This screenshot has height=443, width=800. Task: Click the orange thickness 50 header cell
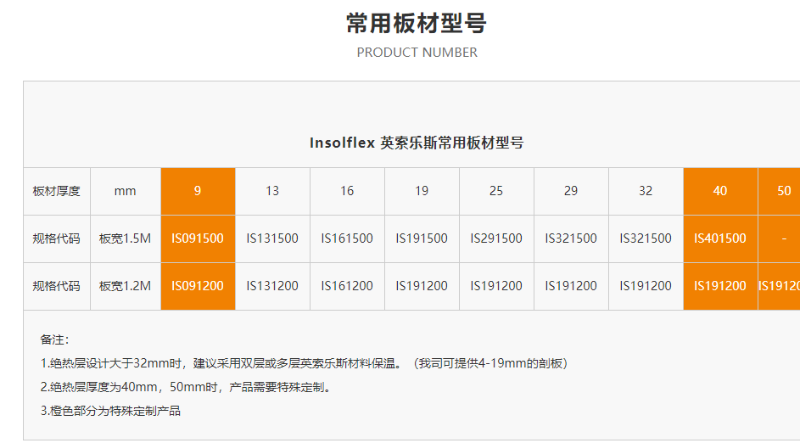783,191
